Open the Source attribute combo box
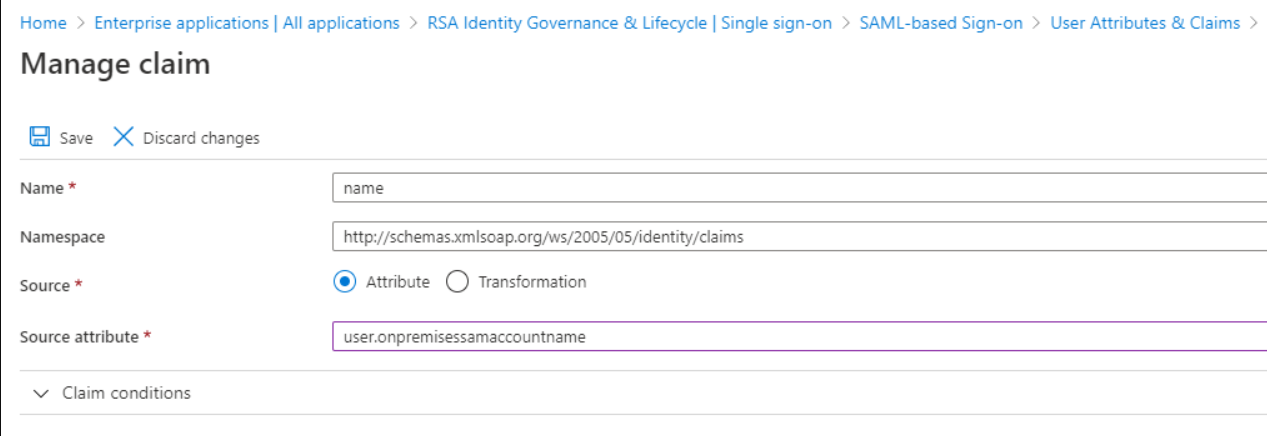 click(x=798, y=337)
